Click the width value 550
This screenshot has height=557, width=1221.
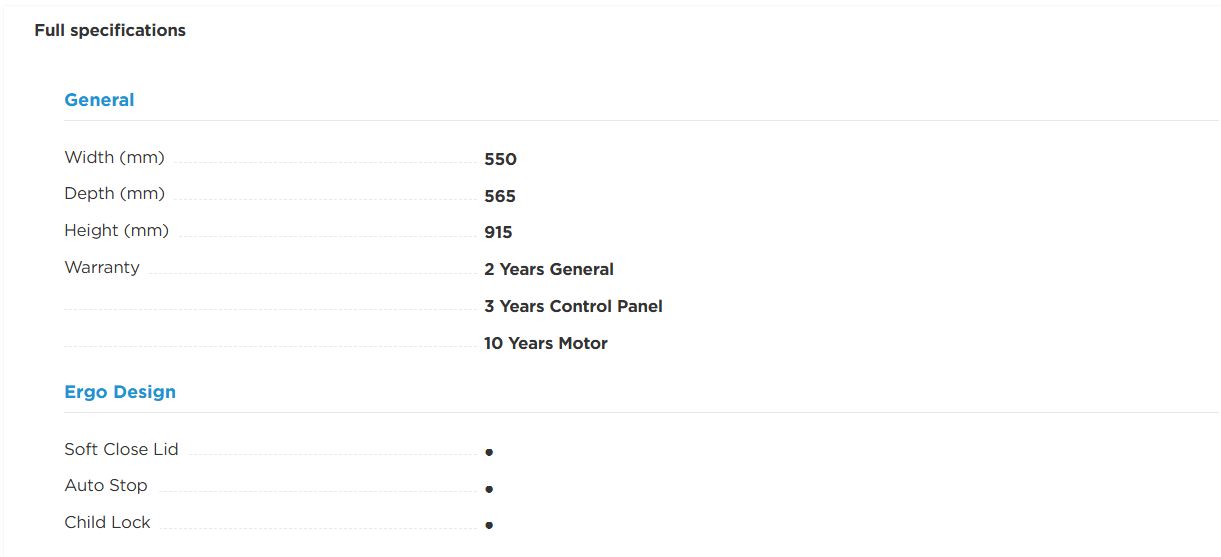click(x=500, y=159)
